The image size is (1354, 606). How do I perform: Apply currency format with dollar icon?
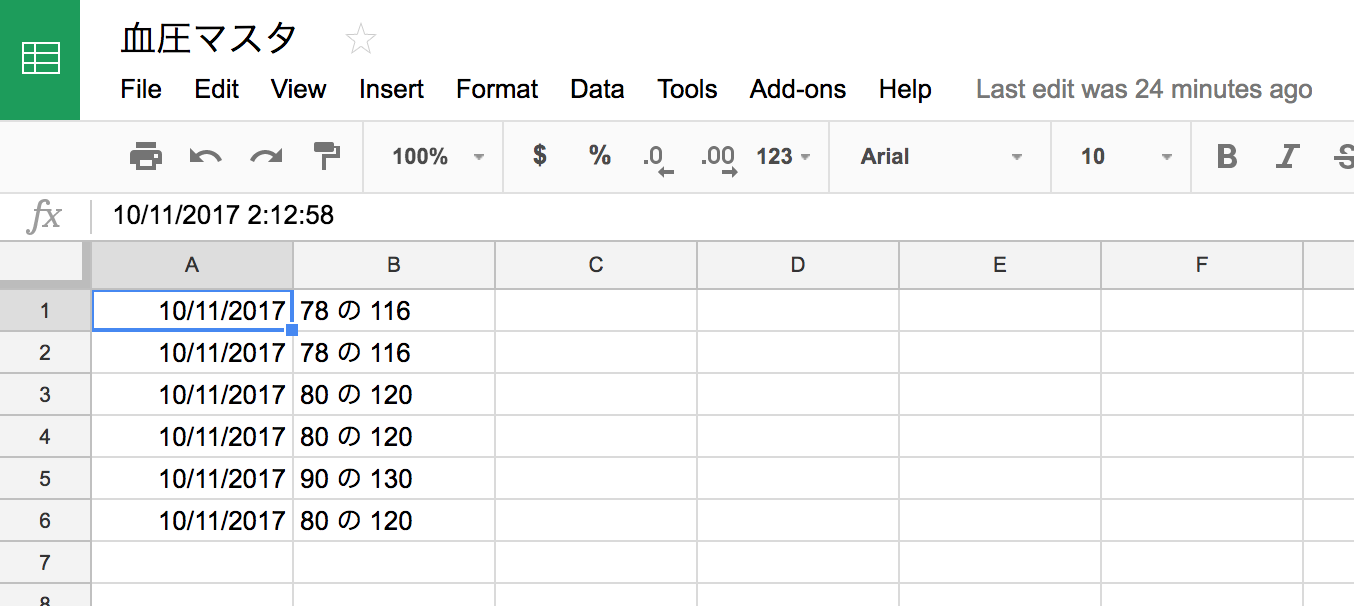click(540, 155)
